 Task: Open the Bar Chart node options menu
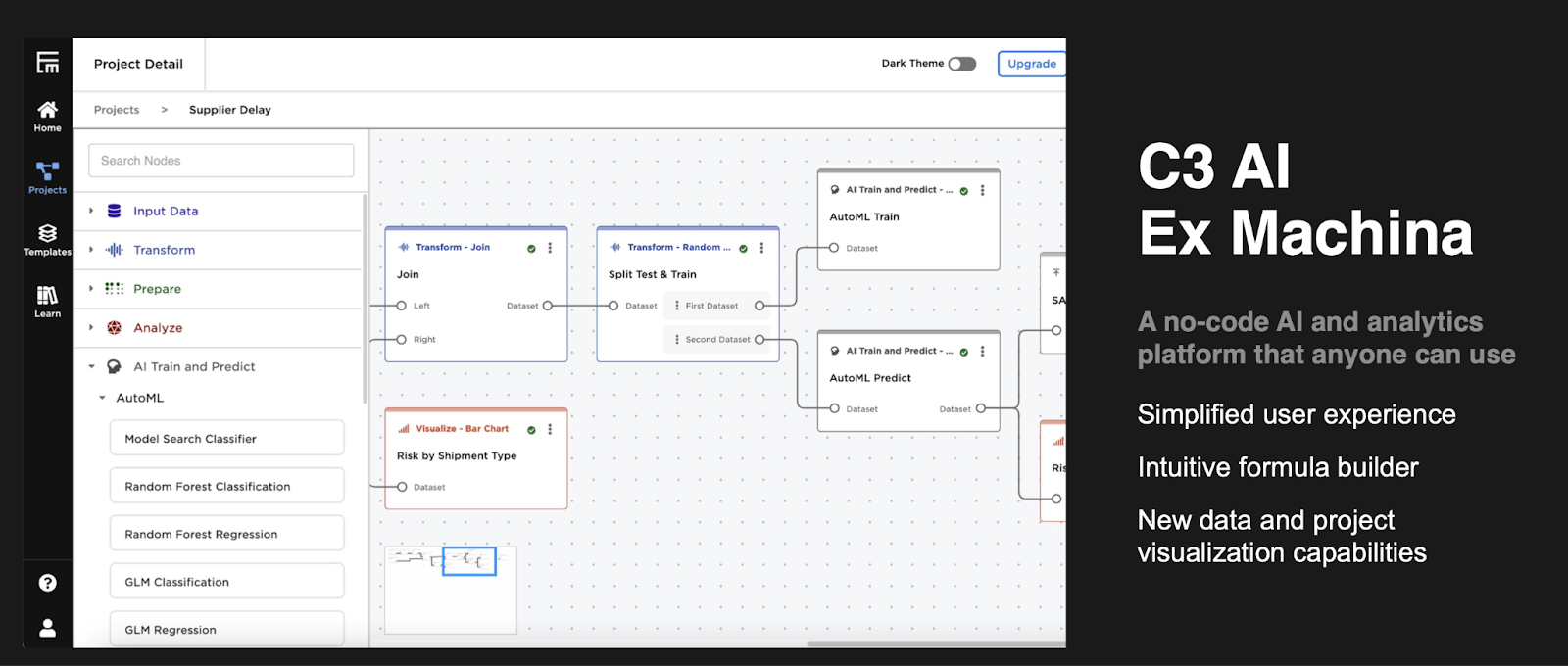pos(550,429)
